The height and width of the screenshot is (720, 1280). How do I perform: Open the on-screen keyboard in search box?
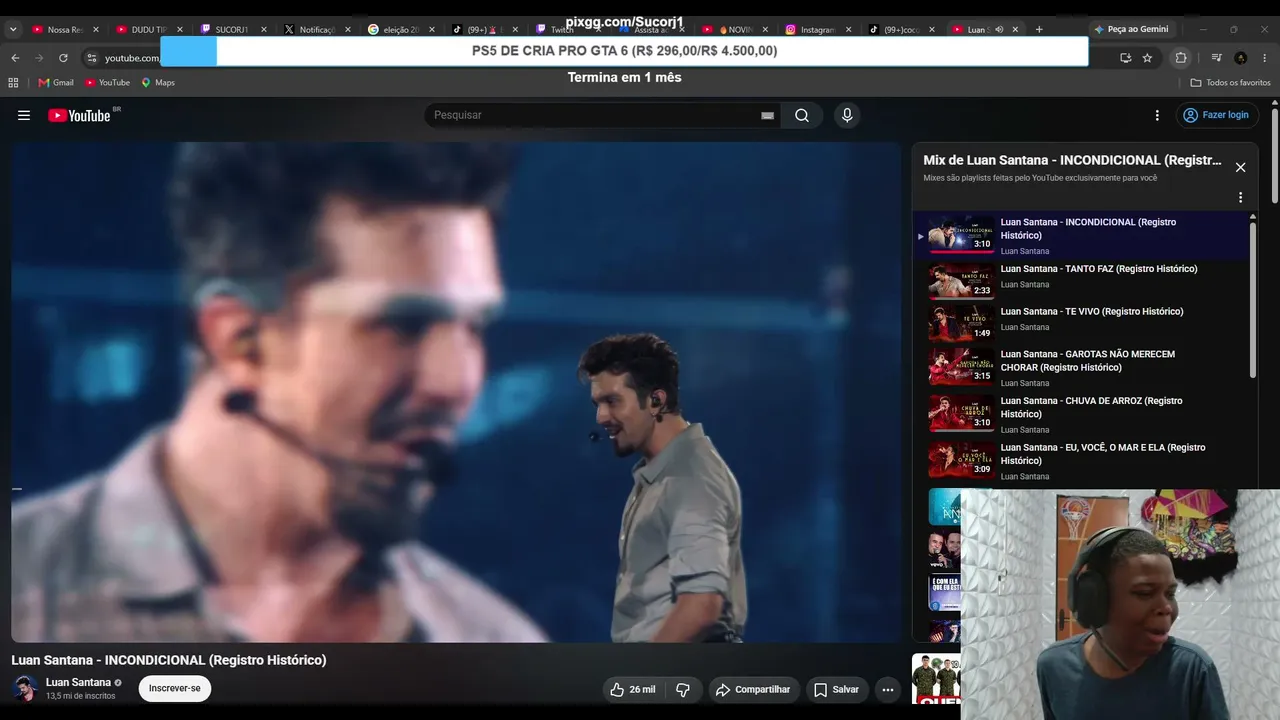767,115
